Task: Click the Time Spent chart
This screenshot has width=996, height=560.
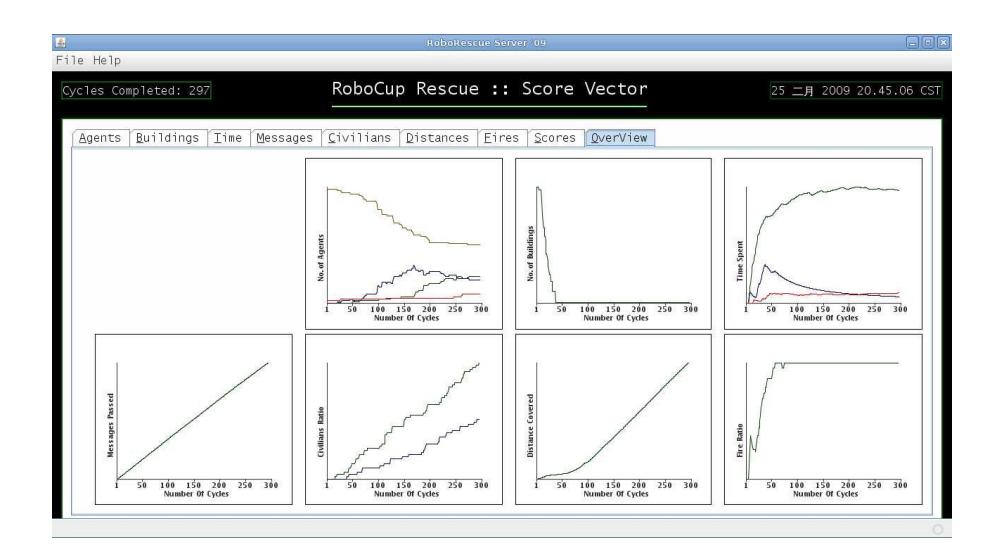Action: 823,244
